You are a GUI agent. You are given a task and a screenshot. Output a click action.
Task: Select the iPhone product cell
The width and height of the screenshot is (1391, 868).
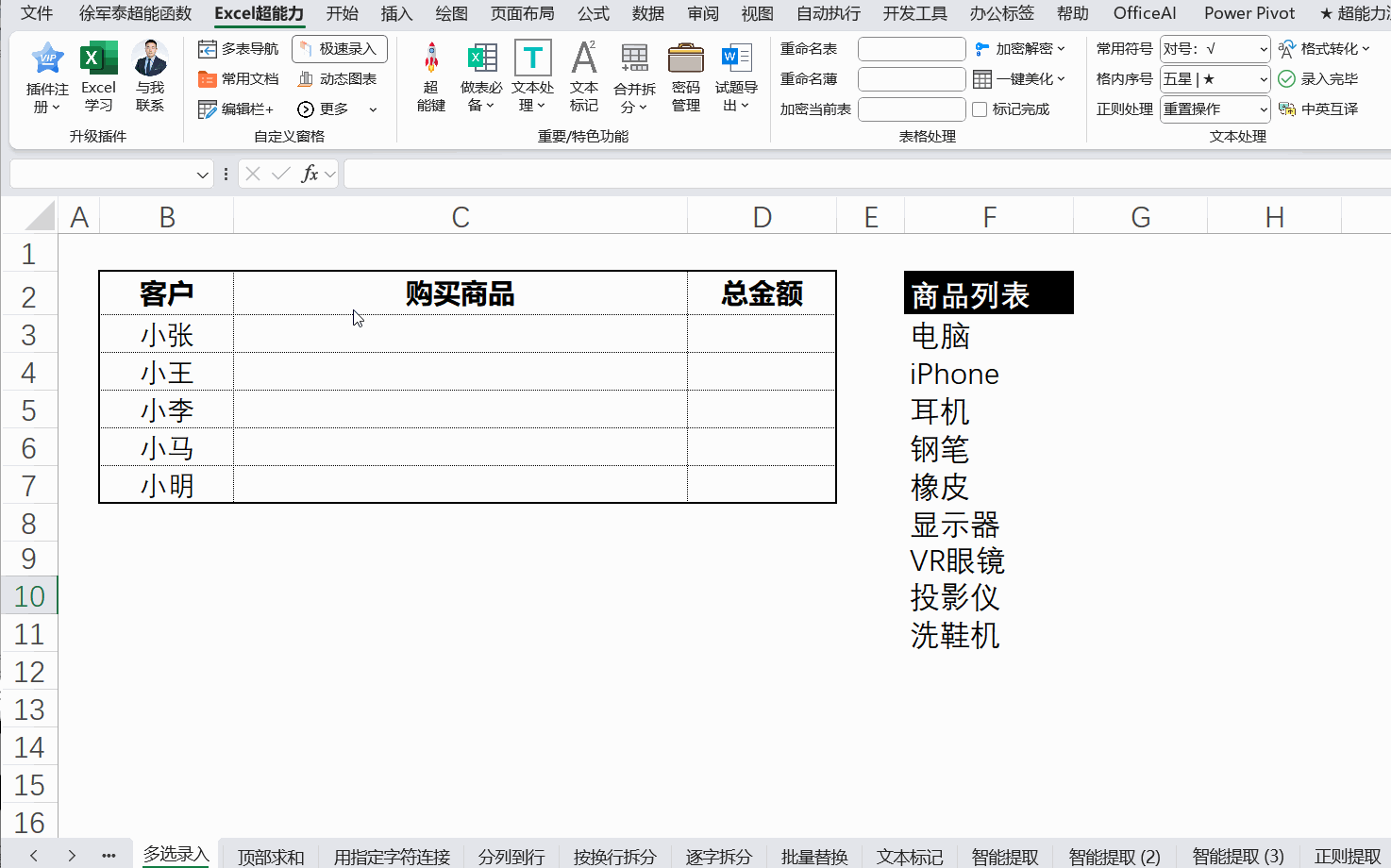coord(989,374)
